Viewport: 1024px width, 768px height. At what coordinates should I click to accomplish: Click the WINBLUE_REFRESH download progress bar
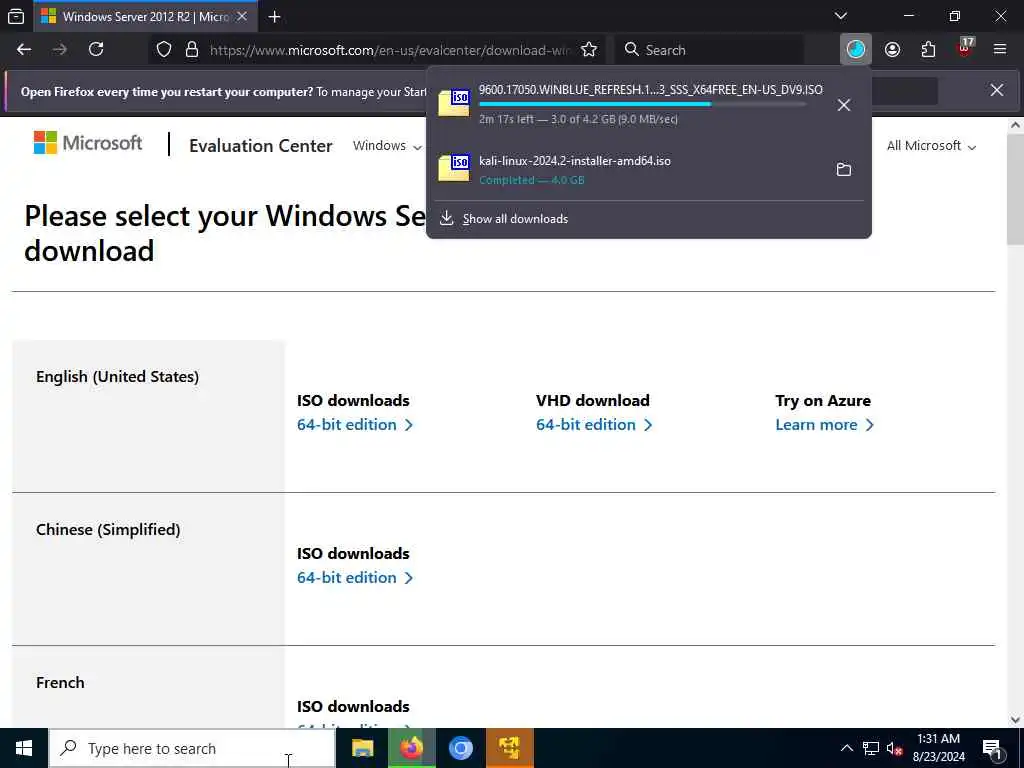tap(643, 104)
